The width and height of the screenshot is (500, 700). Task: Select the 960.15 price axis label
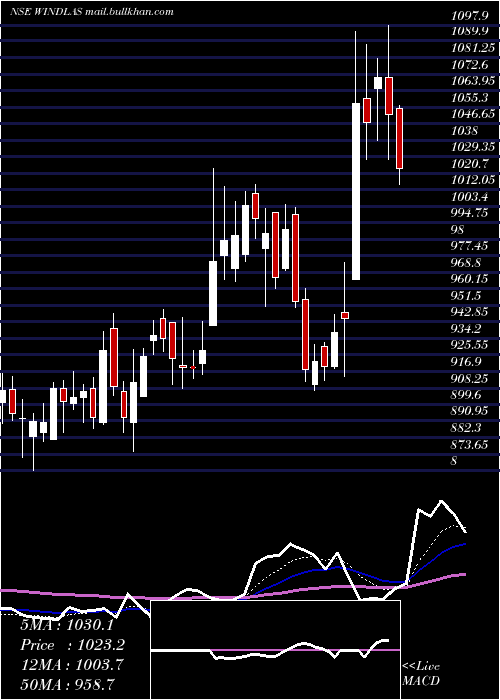click(469, 279)
